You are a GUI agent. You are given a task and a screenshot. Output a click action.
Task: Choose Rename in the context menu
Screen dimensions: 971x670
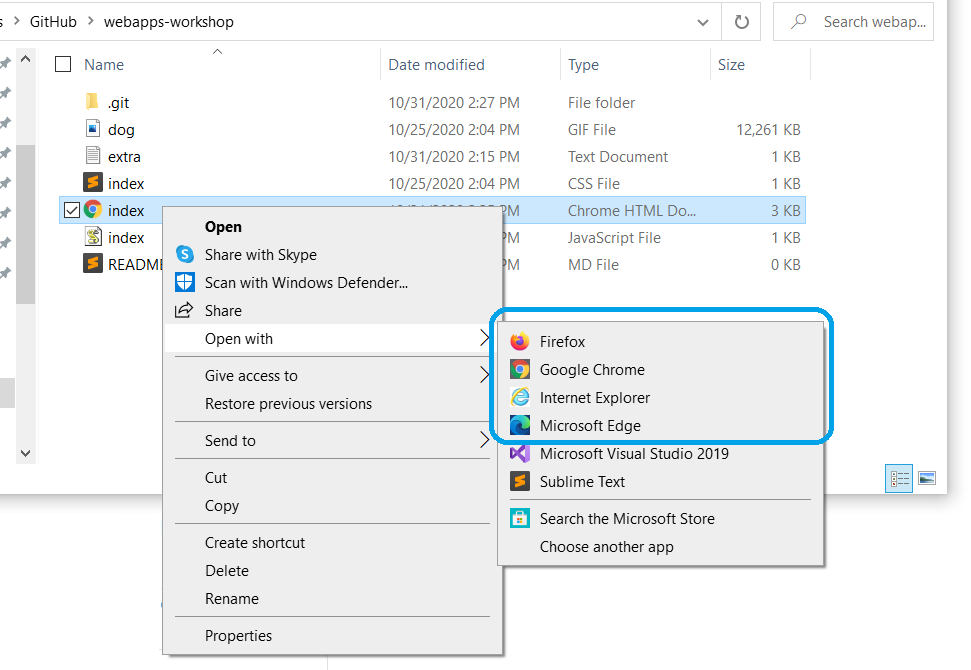[x=231, y=599]
